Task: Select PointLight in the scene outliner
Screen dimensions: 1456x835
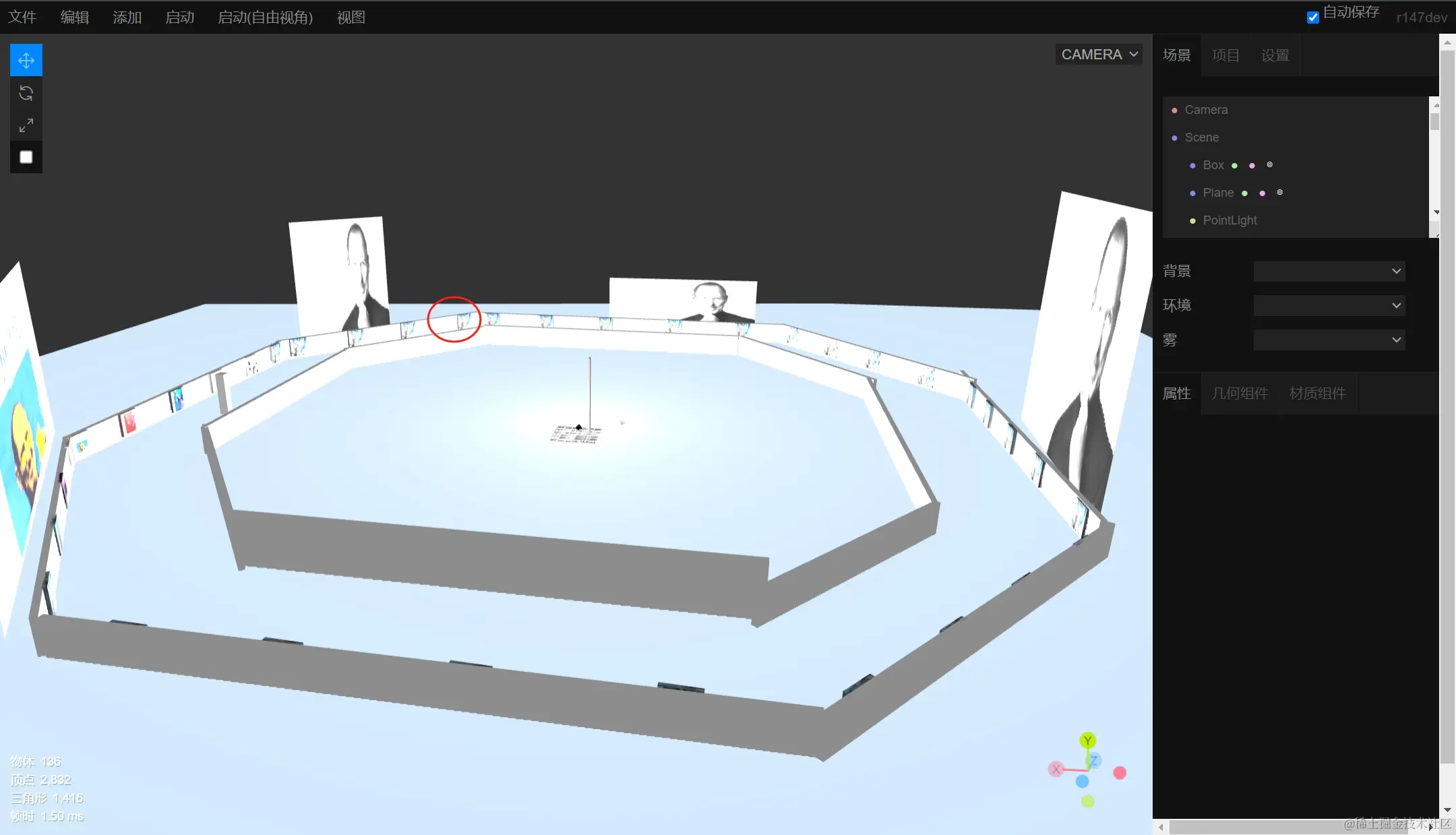Action: [x=1230, y=220]
